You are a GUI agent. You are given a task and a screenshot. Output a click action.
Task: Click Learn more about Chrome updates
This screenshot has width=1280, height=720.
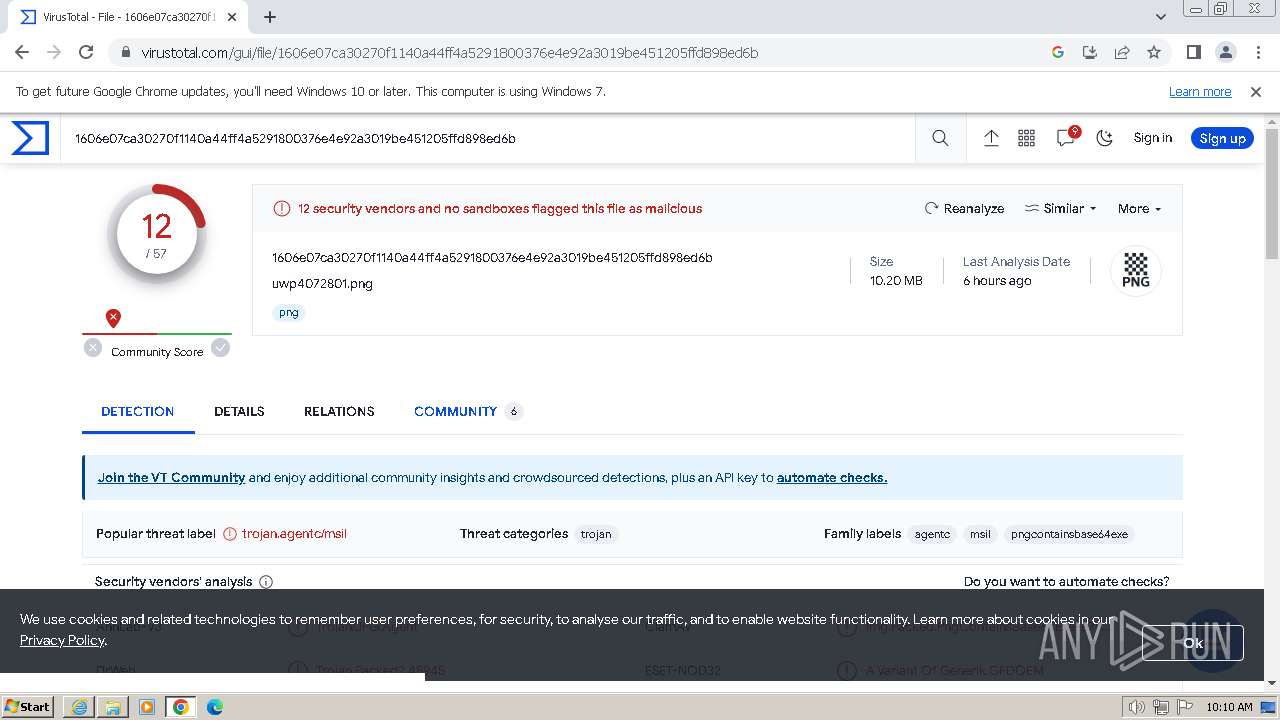[x=1200, y=91]
